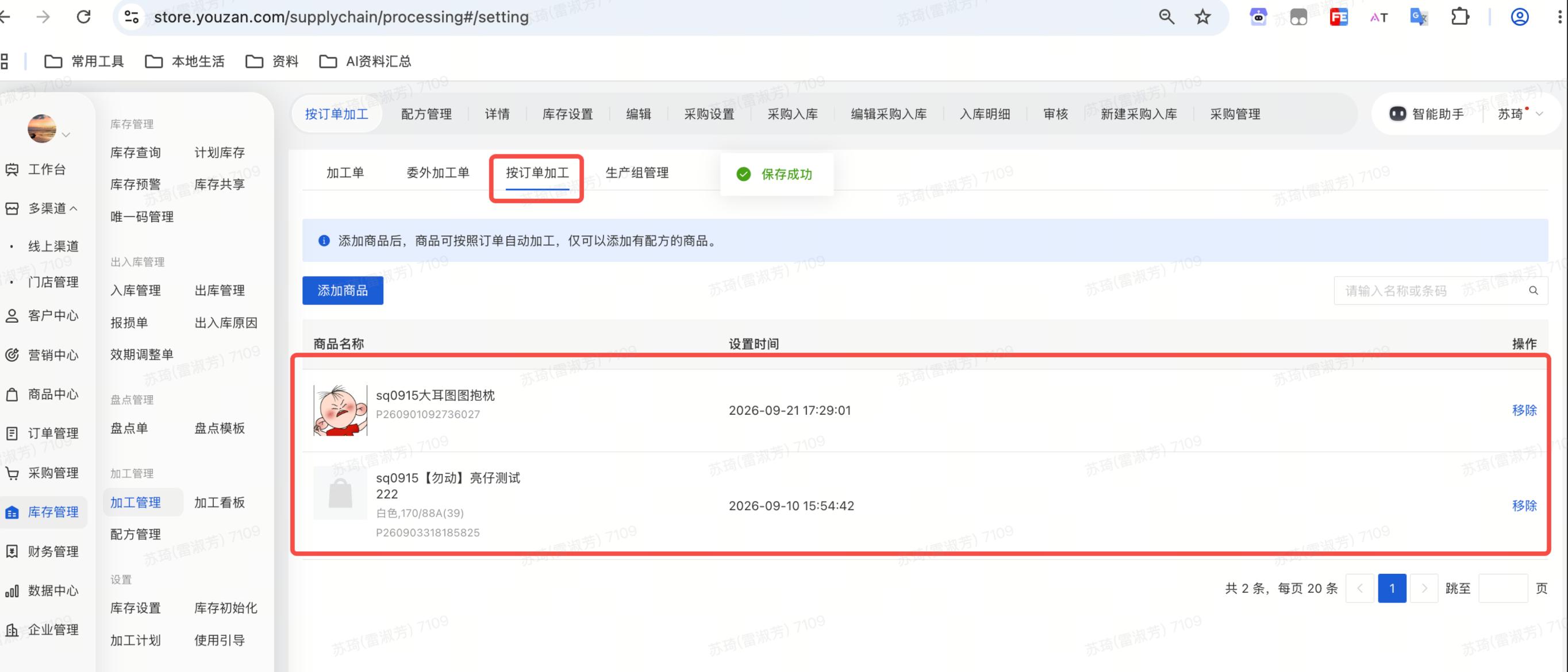Open the Chrome profile avatar icon
The width and height of the screenshot is (1568, 672).
1520,17
